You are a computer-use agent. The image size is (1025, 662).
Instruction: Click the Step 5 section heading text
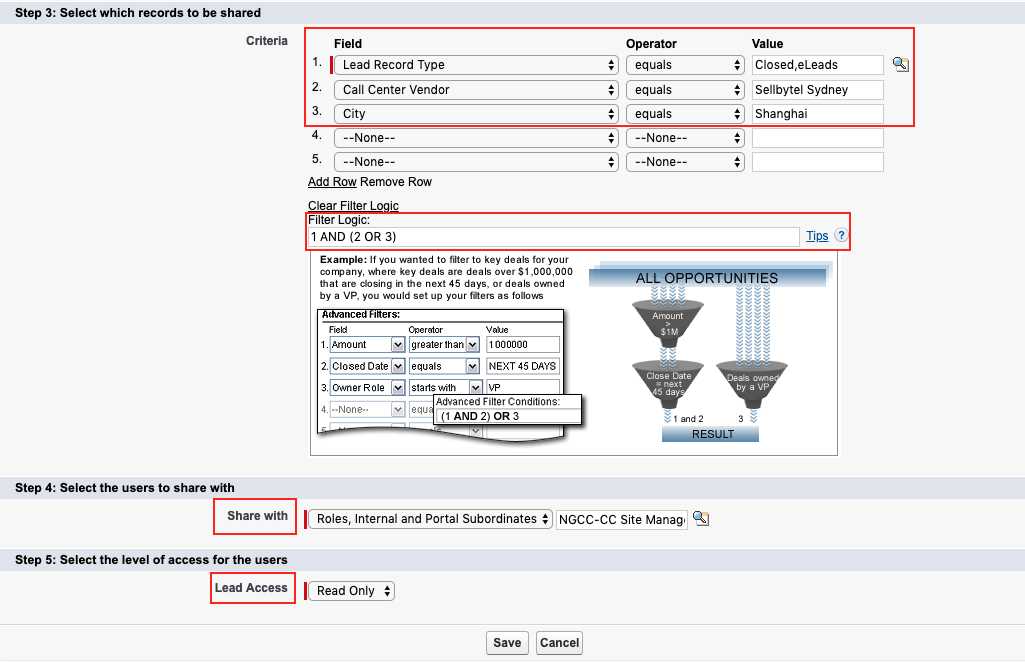pyautogui.click(x=151, y=559)
